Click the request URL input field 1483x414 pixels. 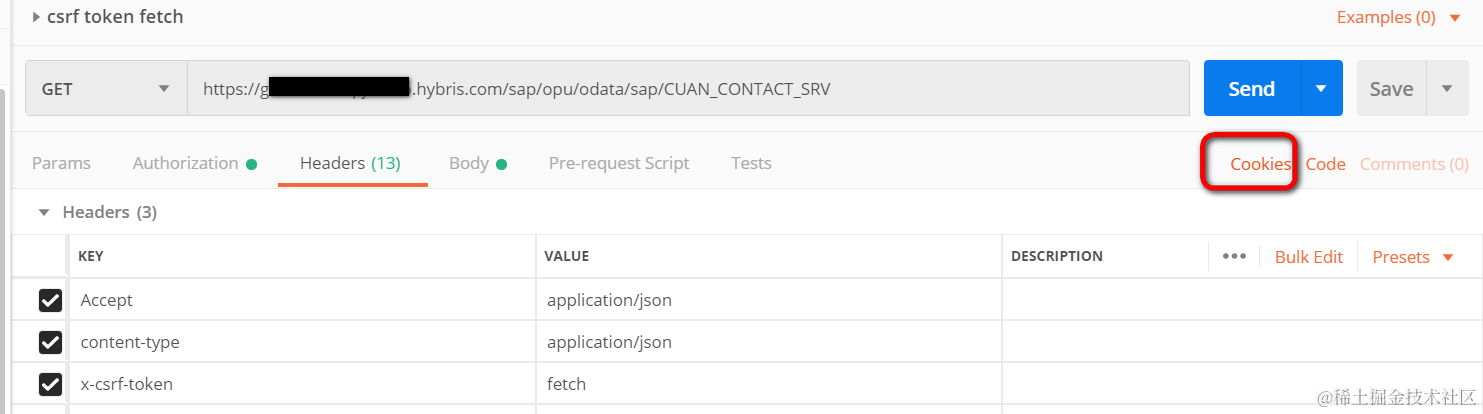[688, 89]
